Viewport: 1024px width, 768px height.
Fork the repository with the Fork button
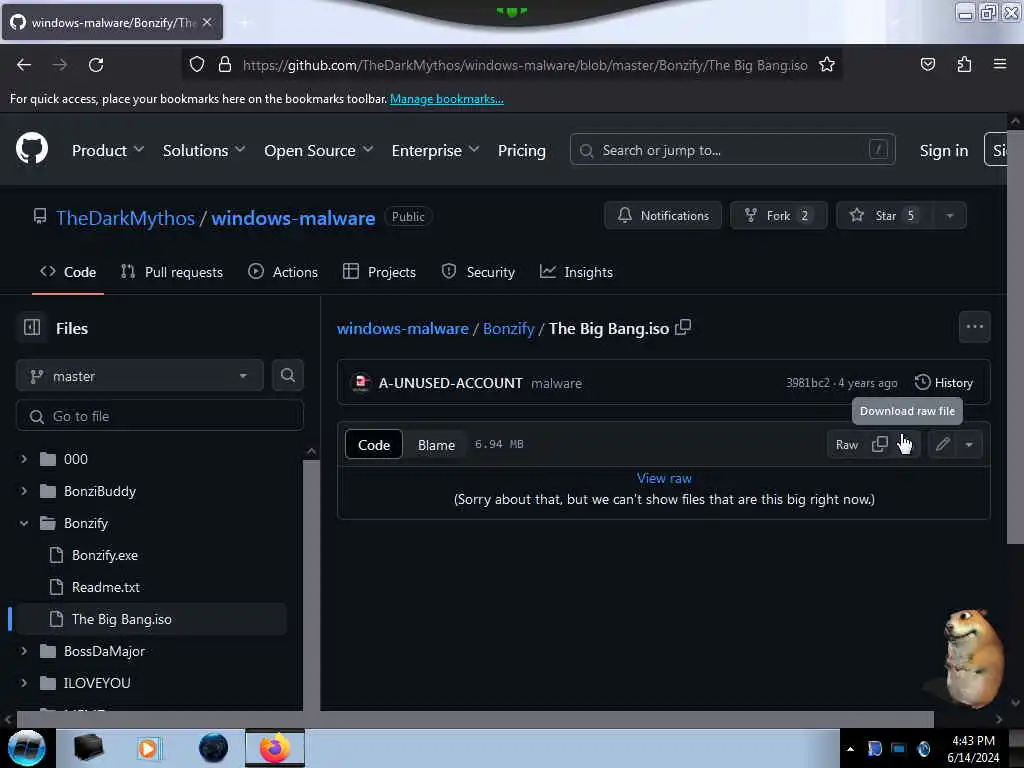coord(778,216)
